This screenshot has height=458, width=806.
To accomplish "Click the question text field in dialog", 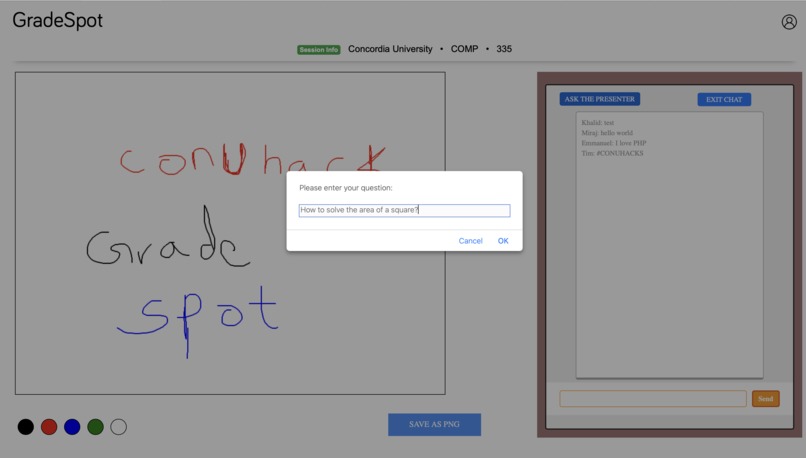I will coord(405,210).
